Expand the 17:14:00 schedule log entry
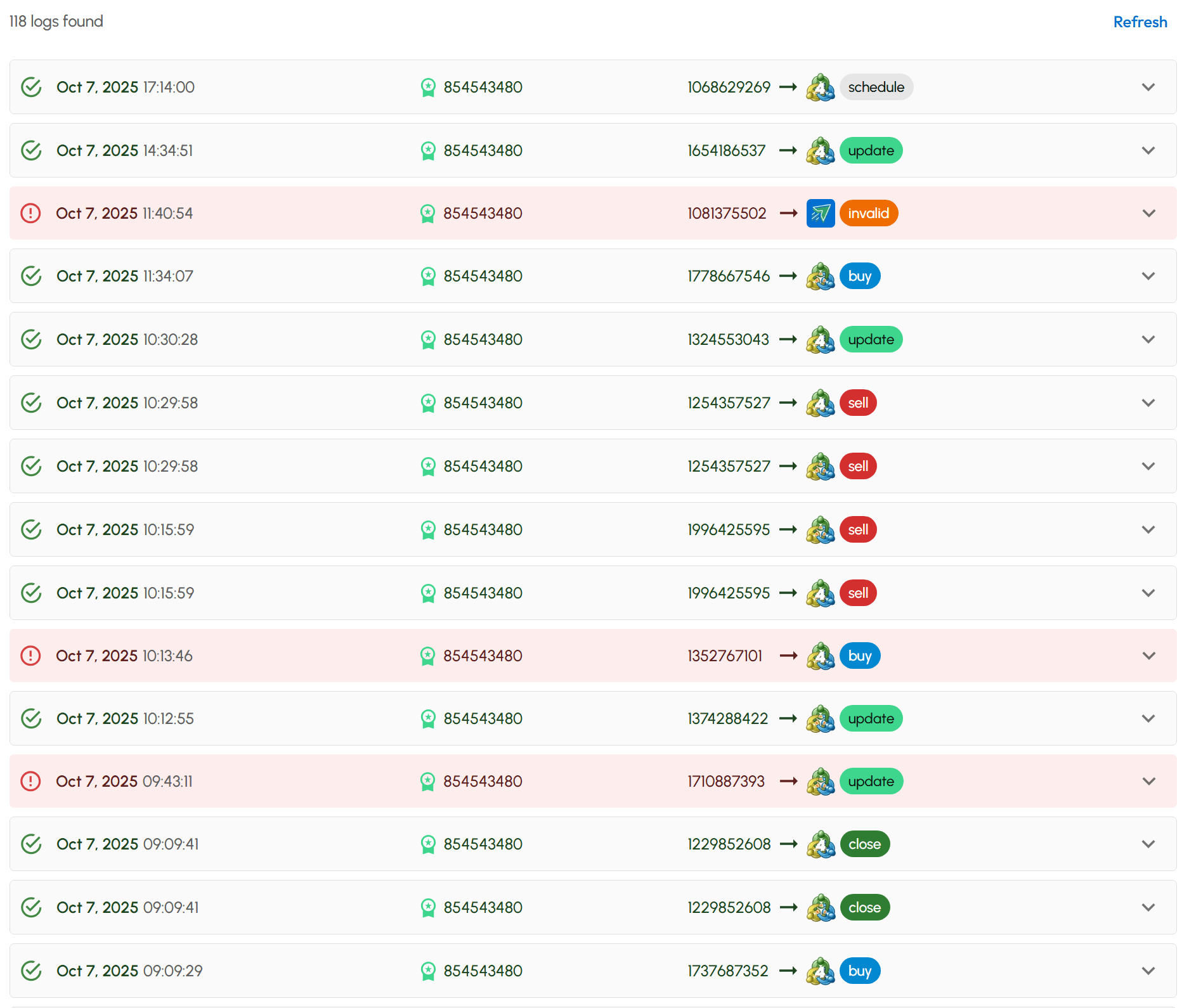 (1148, 87)
